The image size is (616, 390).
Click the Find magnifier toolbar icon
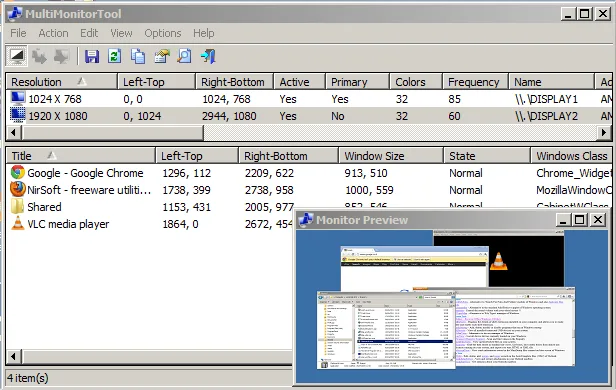(x=184, y=57)
